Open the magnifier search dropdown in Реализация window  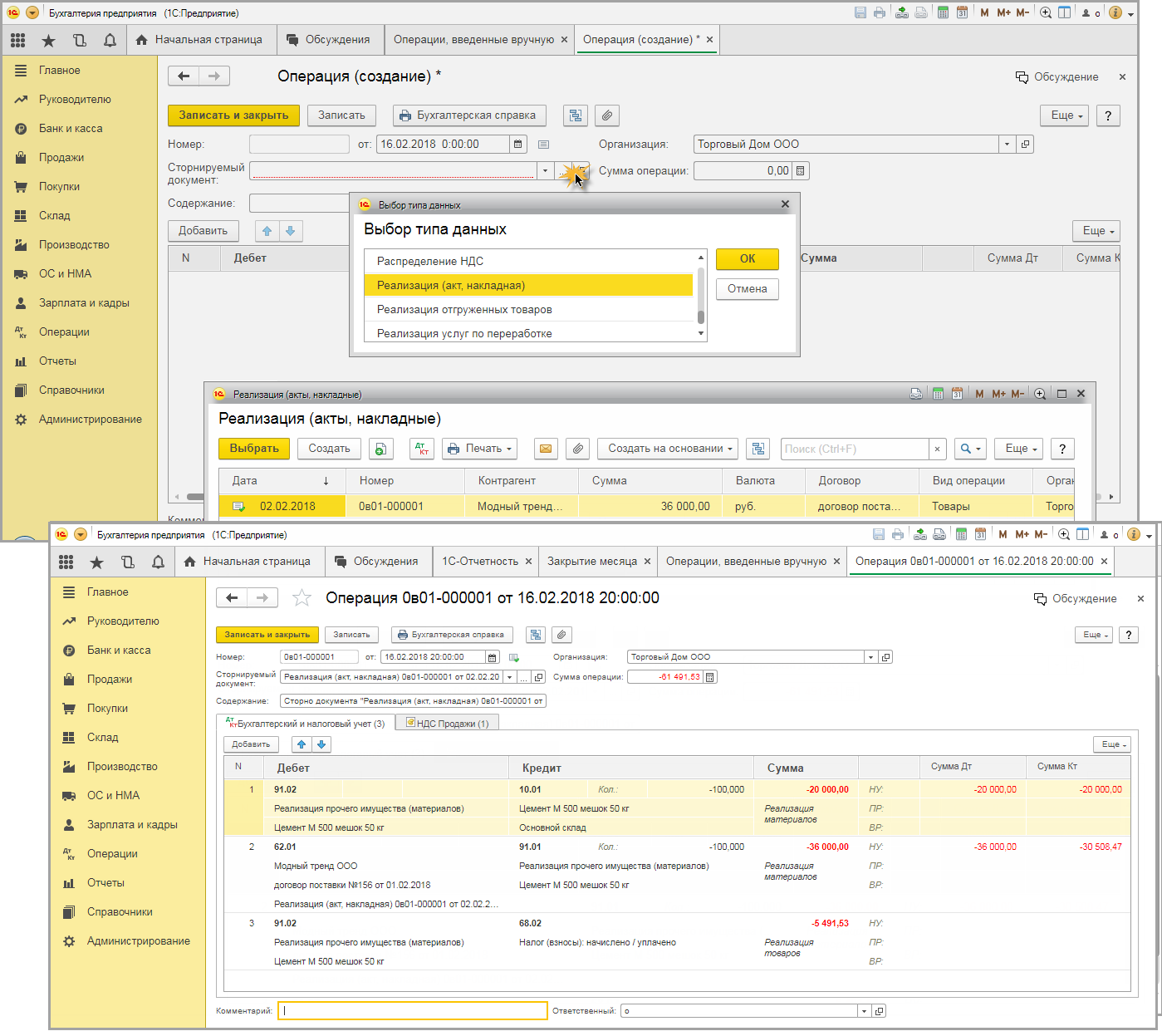[969, 449]
